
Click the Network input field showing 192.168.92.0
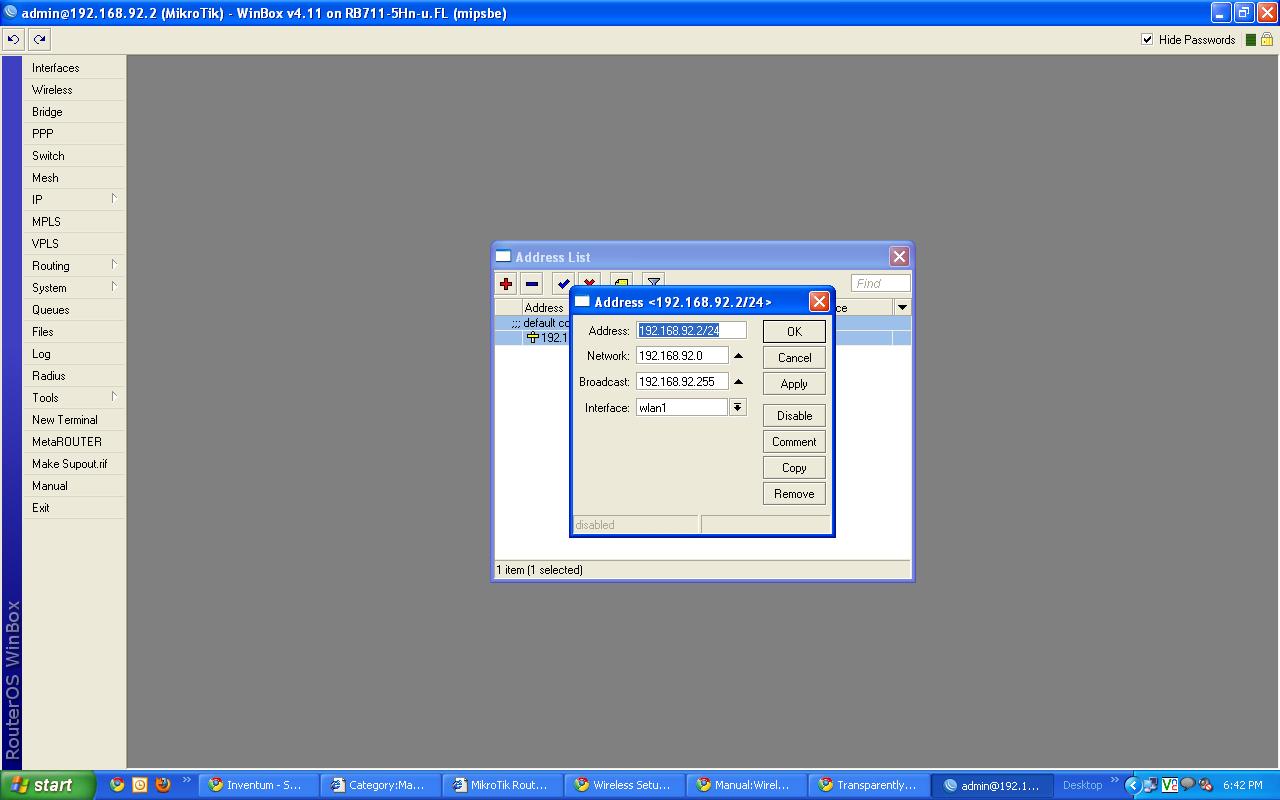pos(682,356)
